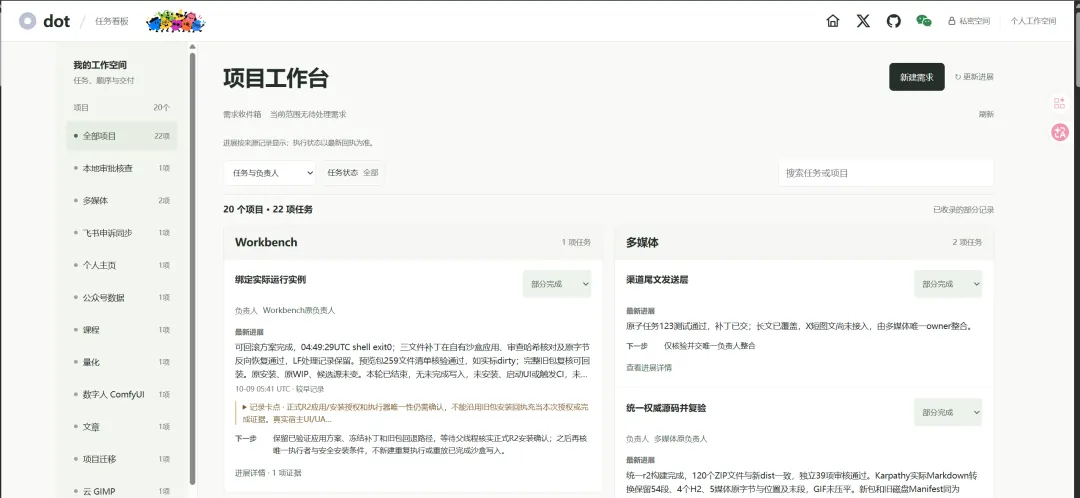Select 项目迁移 project in sidebar

click(x=122, y=459)
